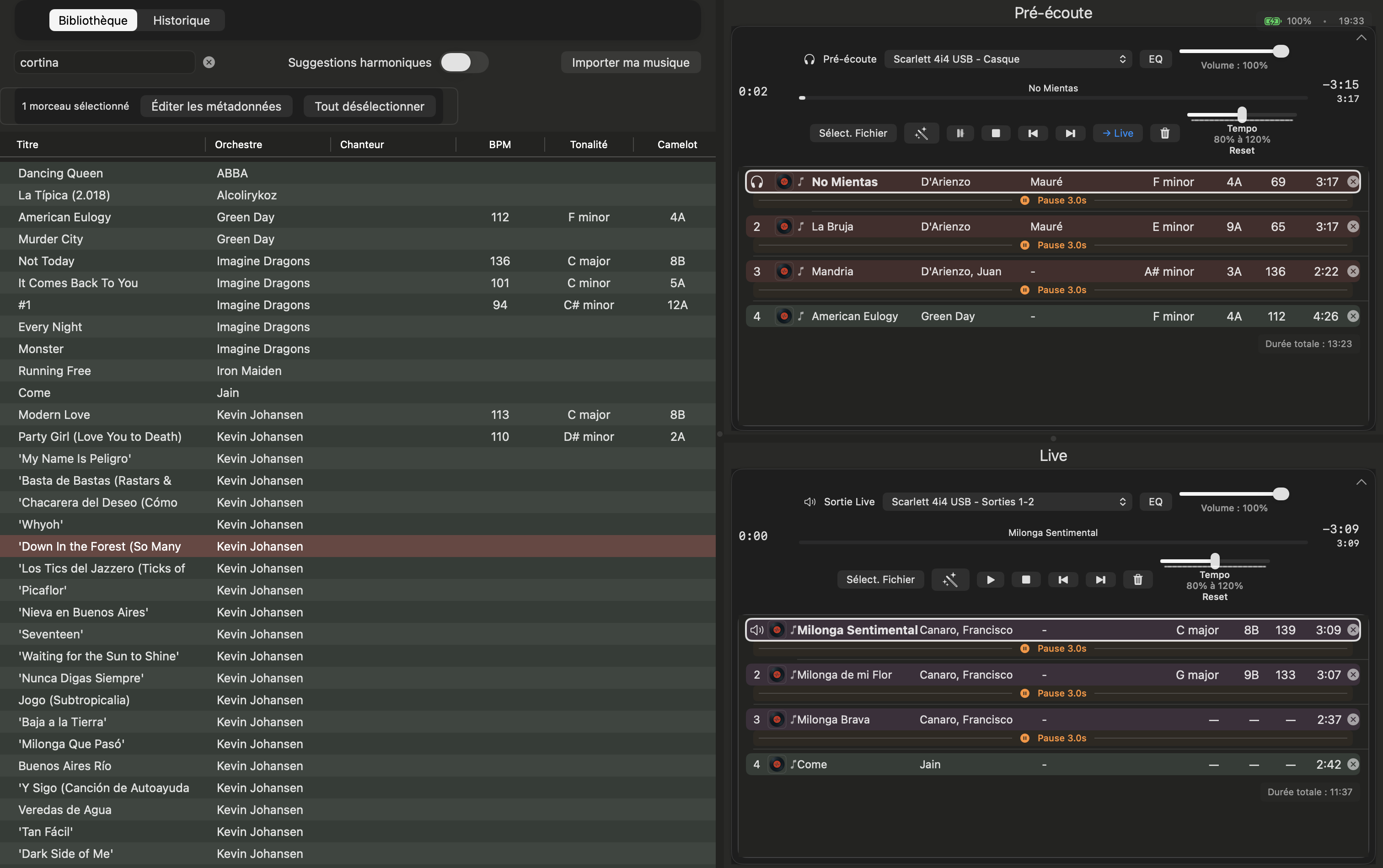Go to previous track in Live player
Viewport: 1383px width, 868px height.
tap(1063, 579)
